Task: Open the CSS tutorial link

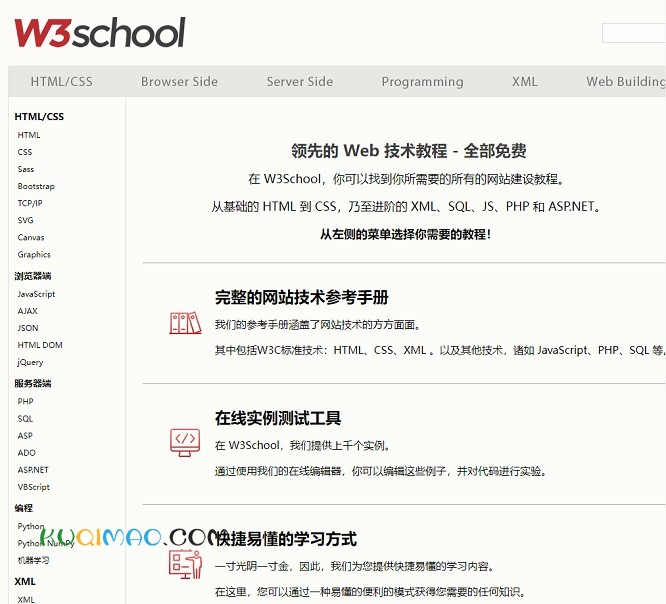Action: pos(25,152)
